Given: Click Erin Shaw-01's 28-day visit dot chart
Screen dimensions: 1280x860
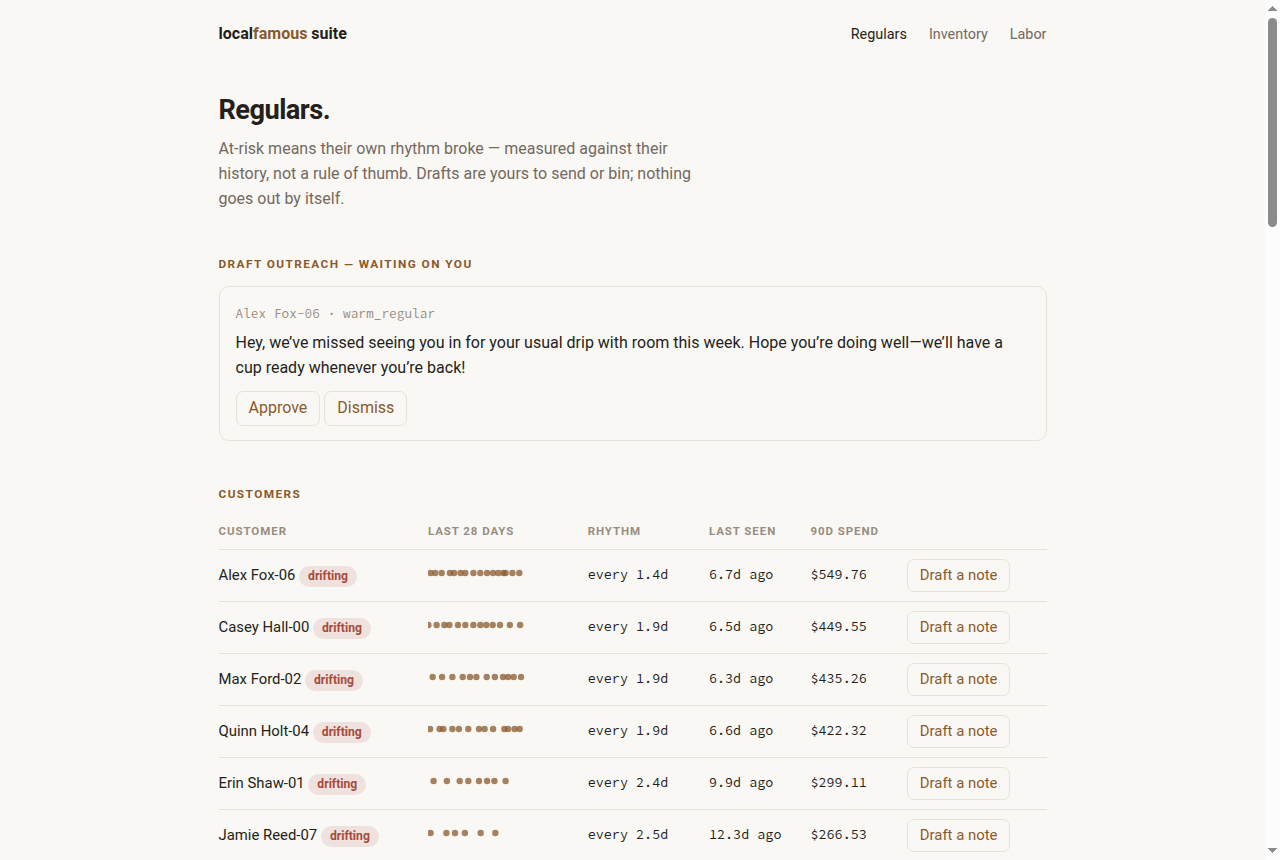Looking at the screenshot, I should [x=469, y=781].
